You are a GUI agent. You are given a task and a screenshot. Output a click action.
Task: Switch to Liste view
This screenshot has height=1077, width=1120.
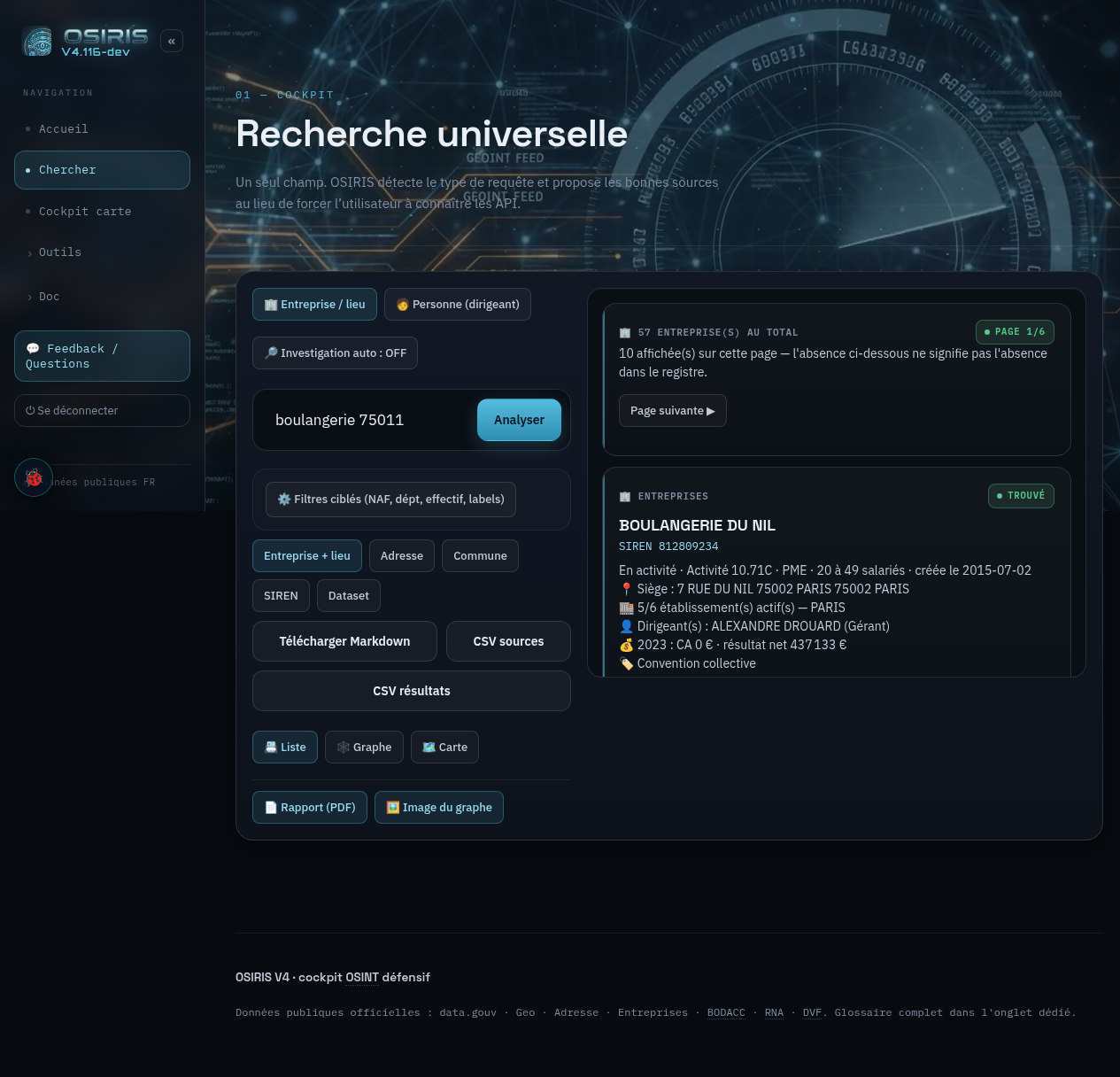click(285, 747)
